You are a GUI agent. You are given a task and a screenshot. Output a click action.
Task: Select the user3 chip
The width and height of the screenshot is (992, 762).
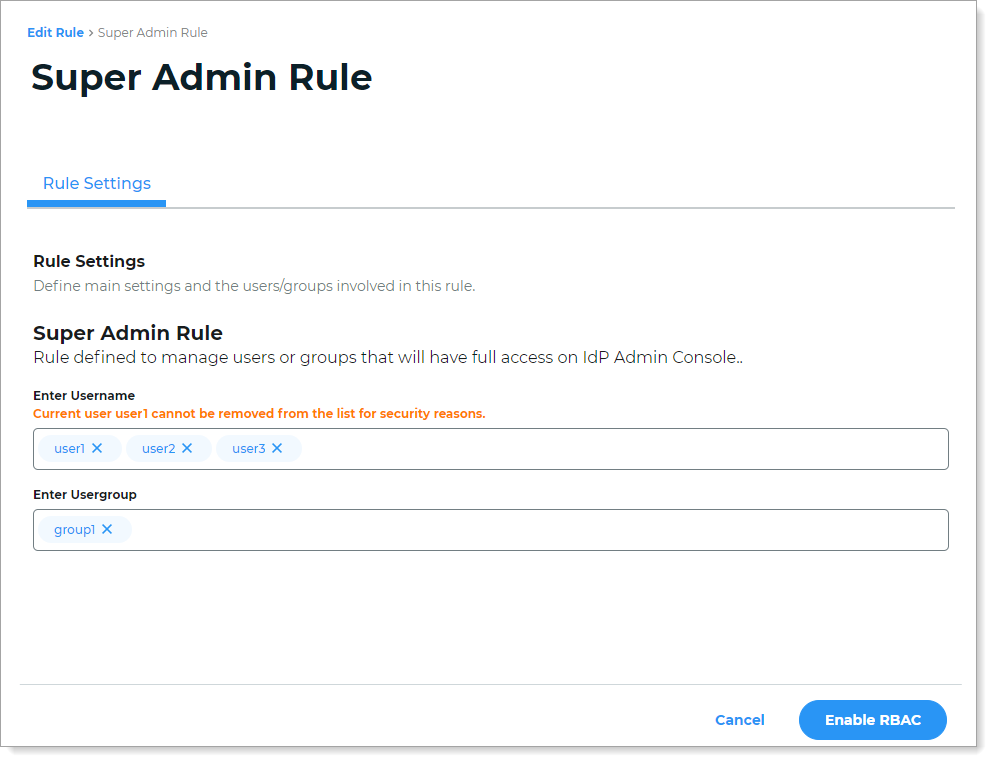click(251, 448)
